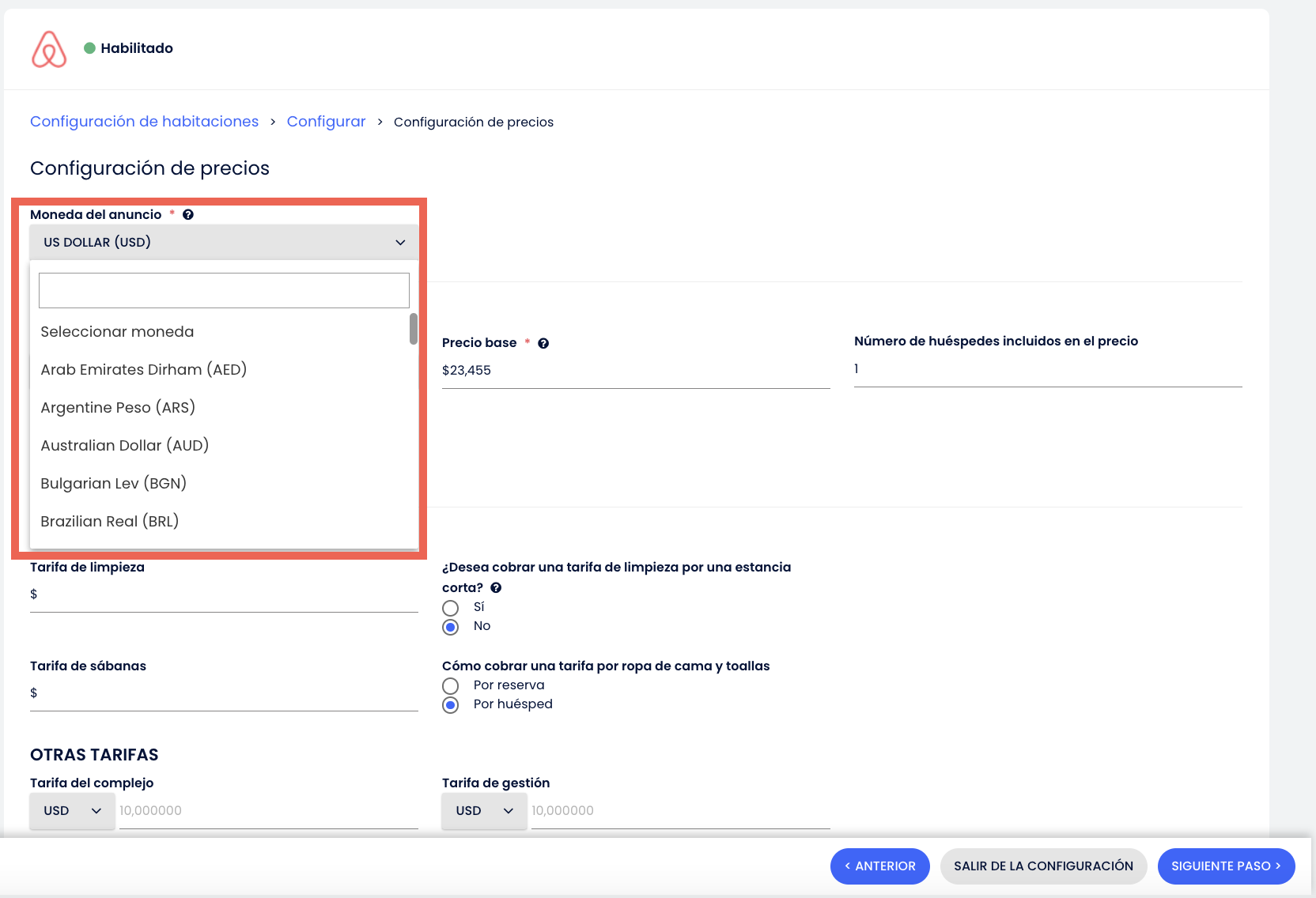Viewport: 1316px width, 898px height.
Task: Choose Por huésped linen fee option
Action: tap(451, 705)
